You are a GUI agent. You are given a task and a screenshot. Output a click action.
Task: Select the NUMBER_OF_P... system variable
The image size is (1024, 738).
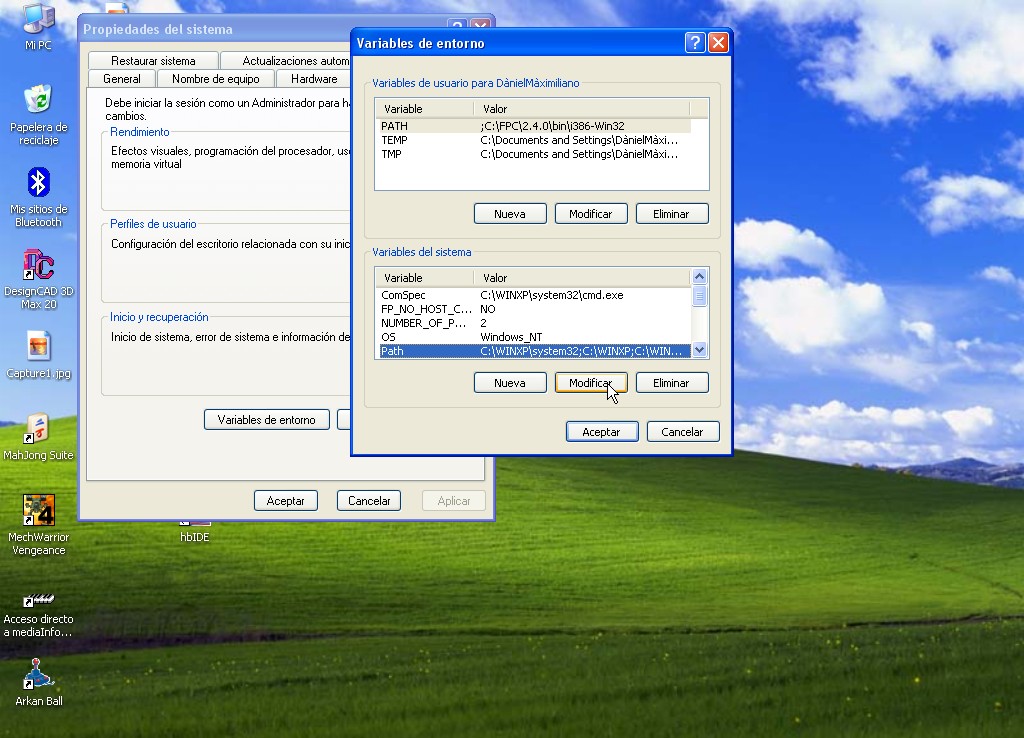pos(534,323)
